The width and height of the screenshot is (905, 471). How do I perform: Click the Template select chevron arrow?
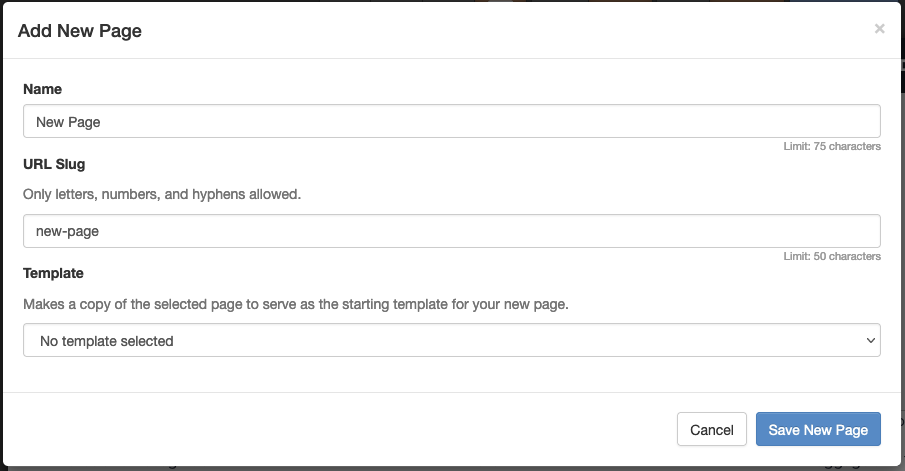pyautogui.click(x=868, y=341)
